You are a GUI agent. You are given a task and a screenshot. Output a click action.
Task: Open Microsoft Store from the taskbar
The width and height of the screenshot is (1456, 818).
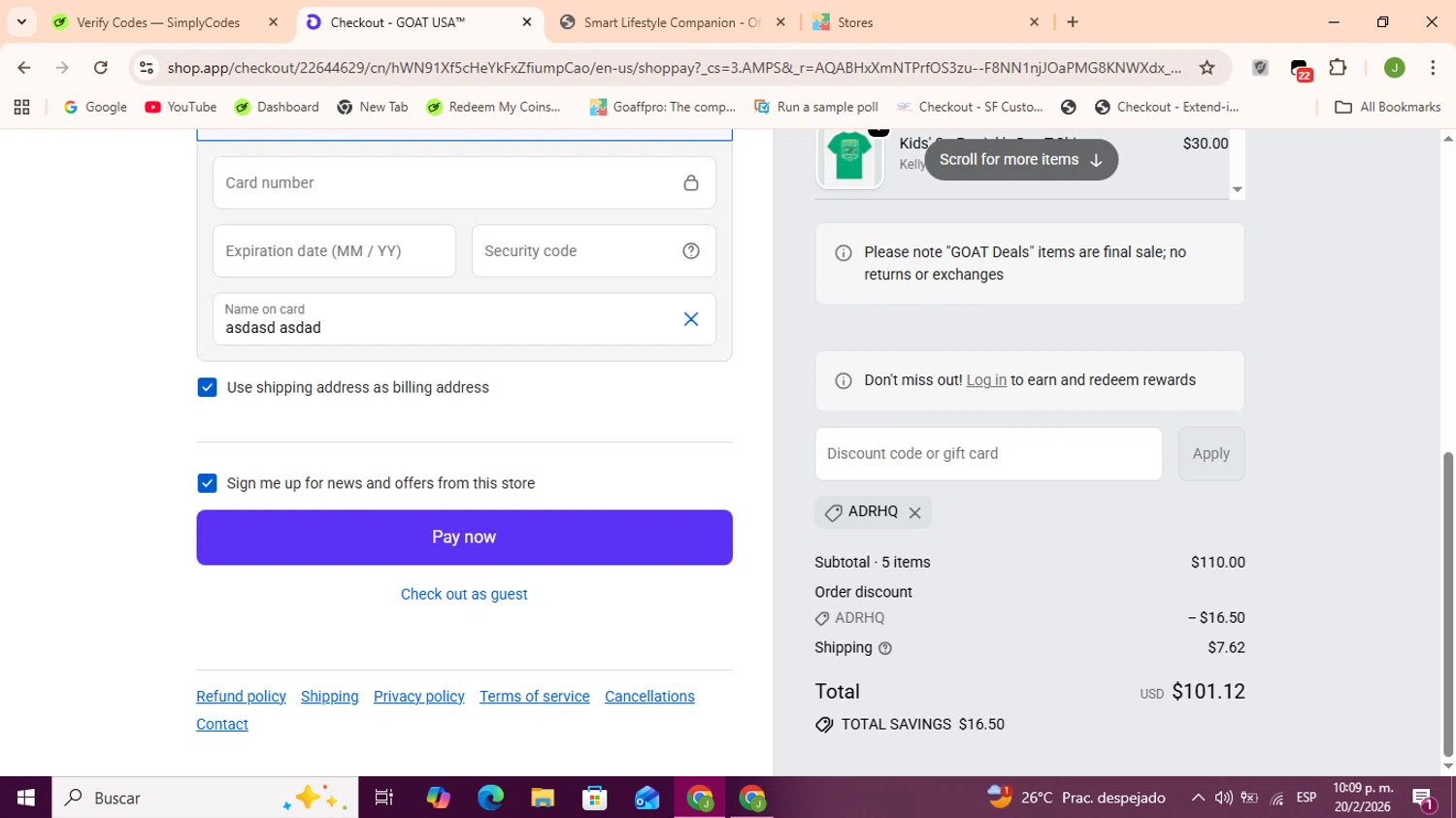click(595, 798)
